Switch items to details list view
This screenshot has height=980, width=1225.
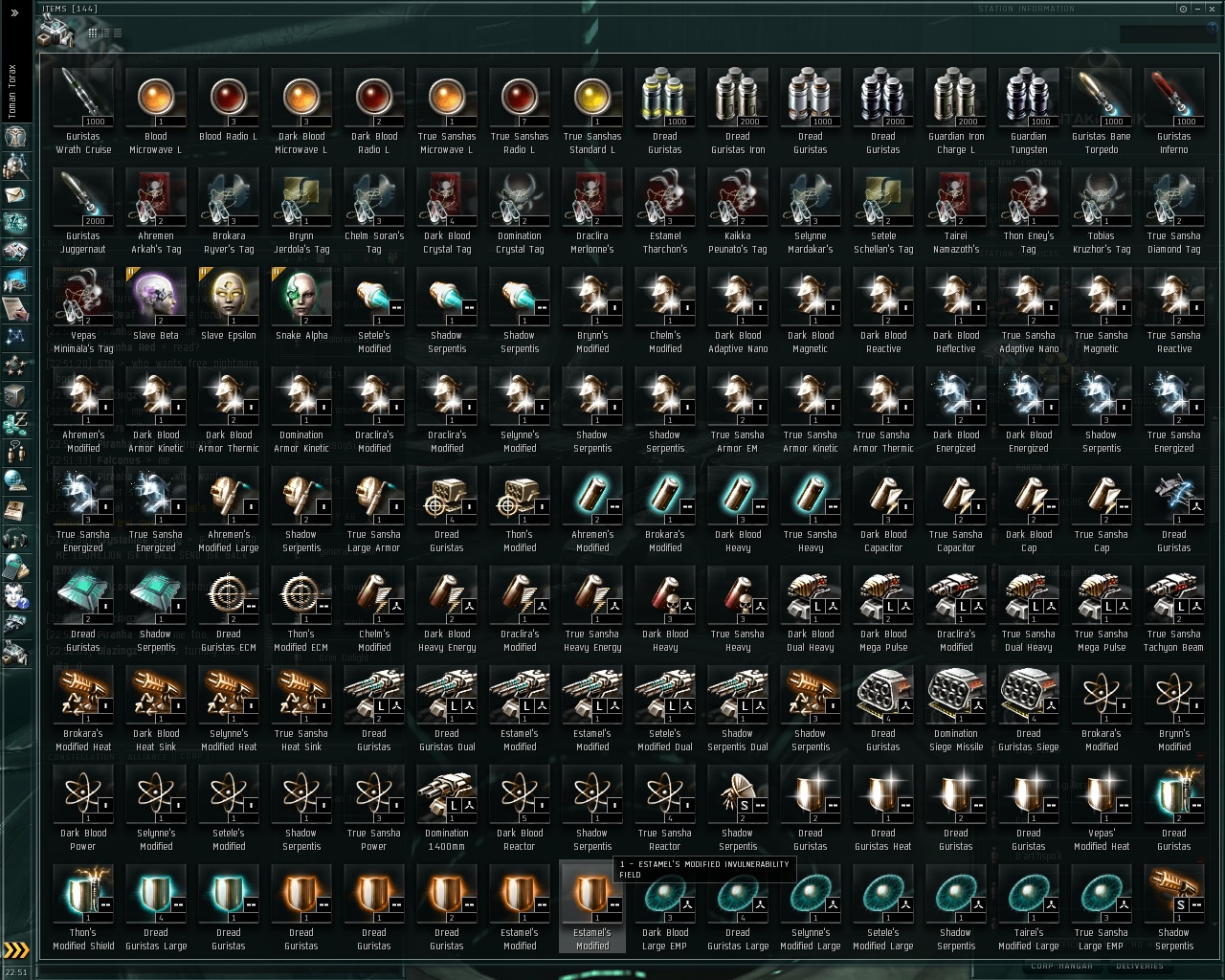(105, 33)
